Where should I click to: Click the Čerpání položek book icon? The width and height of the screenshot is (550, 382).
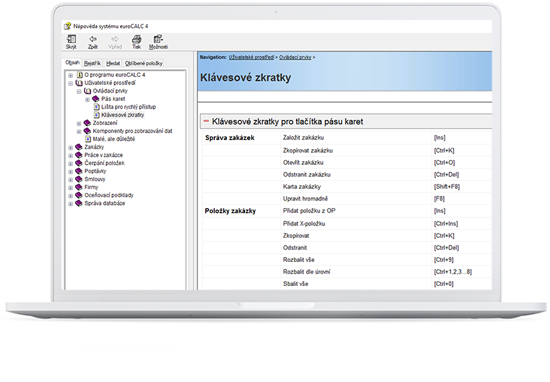point(79,163)
